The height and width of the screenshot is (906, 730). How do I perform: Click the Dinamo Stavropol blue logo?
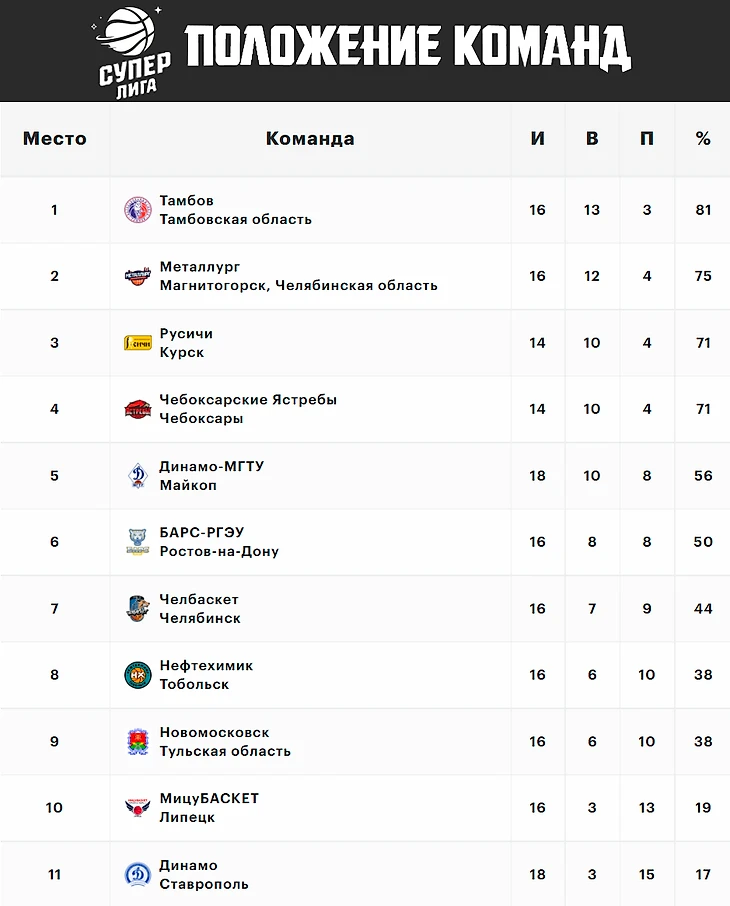(137, 874)
